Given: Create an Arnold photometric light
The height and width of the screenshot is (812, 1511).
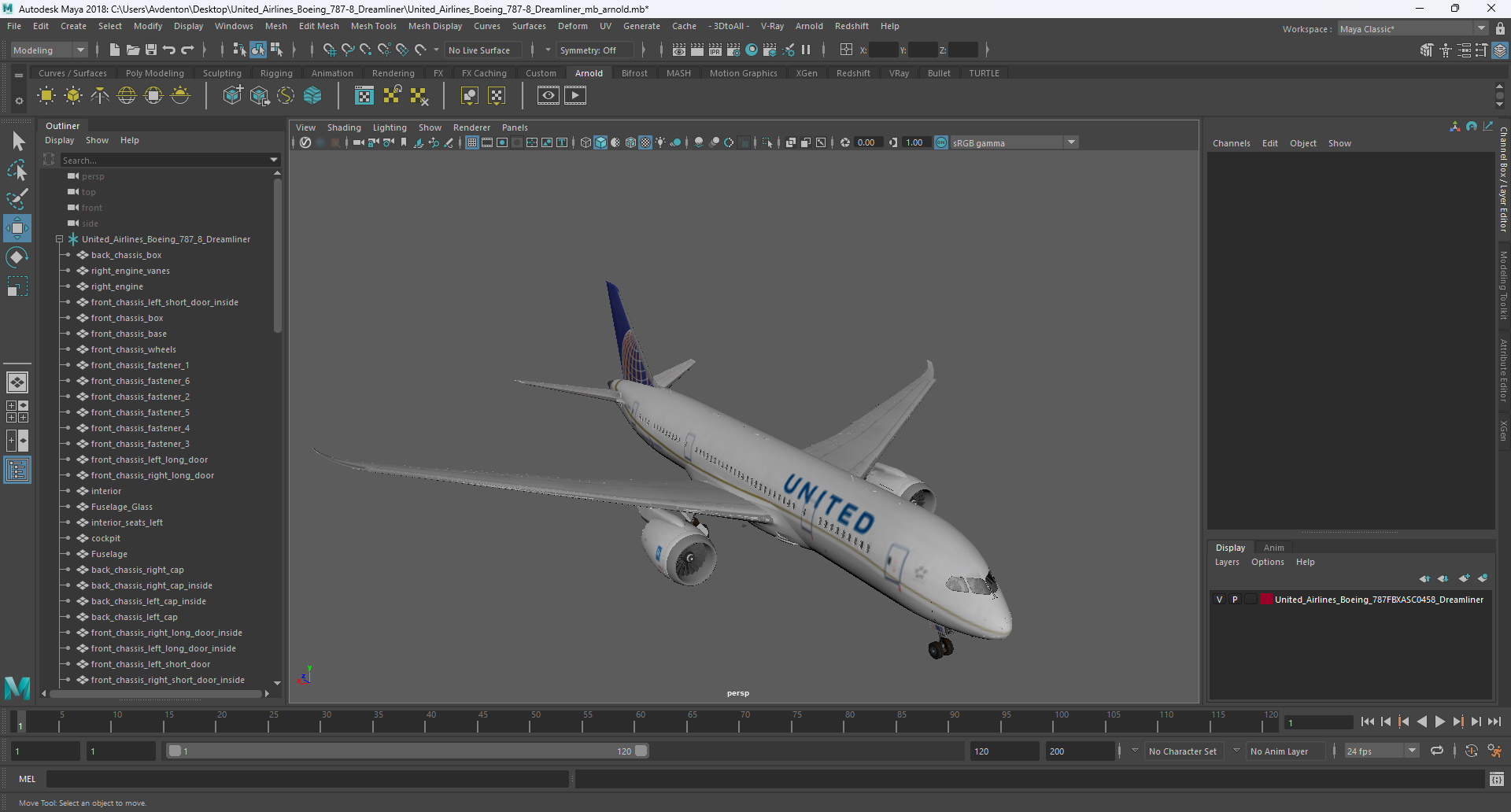Looking at the screenshot, I should click(100, 96).
